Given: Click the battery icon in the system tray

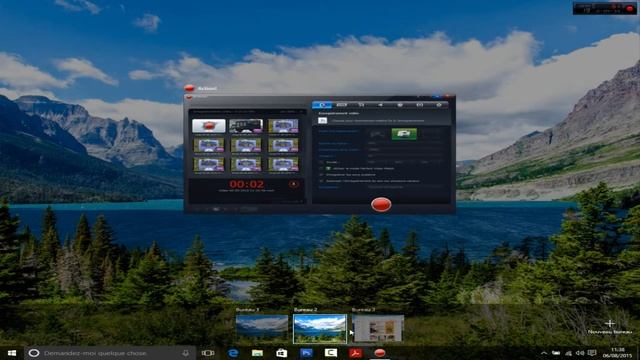Looking at the screenshot, I should (556, 353).
